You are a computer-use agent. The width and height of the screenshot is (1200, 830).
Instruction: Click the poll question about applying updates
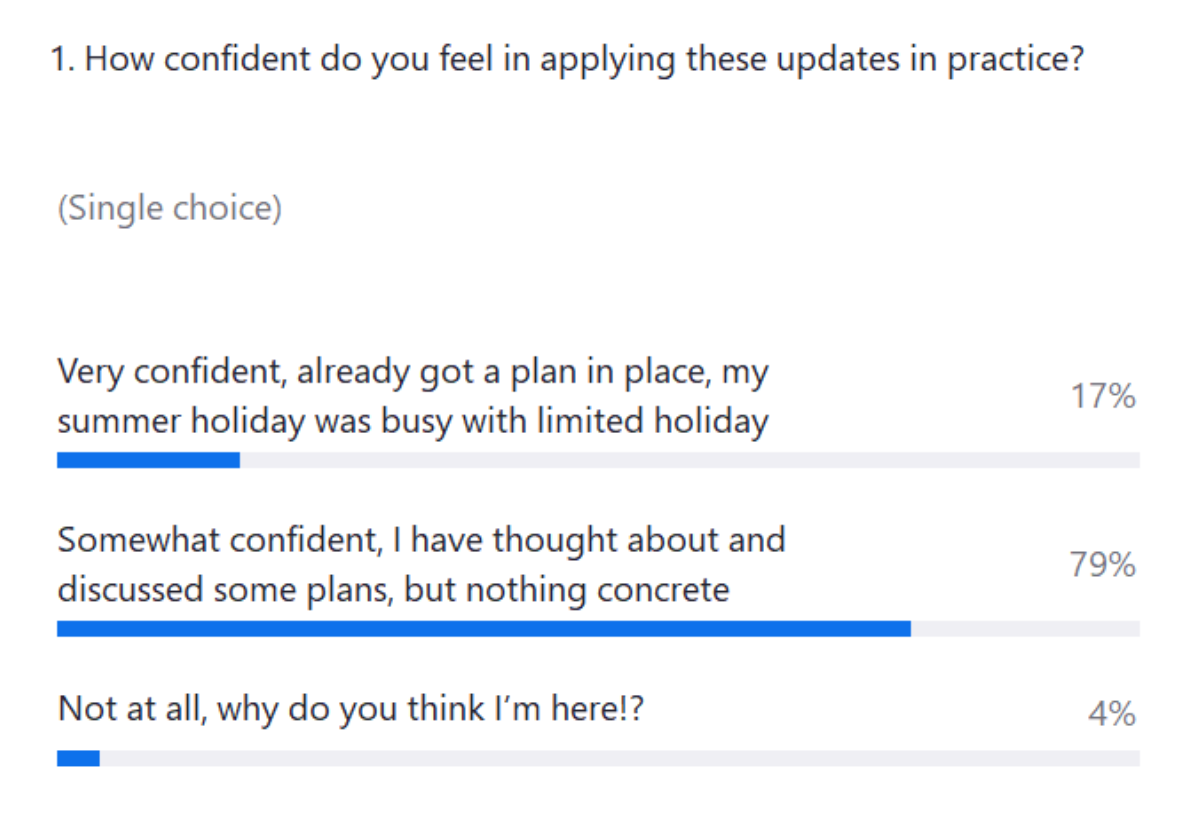(x=567, y=60)
